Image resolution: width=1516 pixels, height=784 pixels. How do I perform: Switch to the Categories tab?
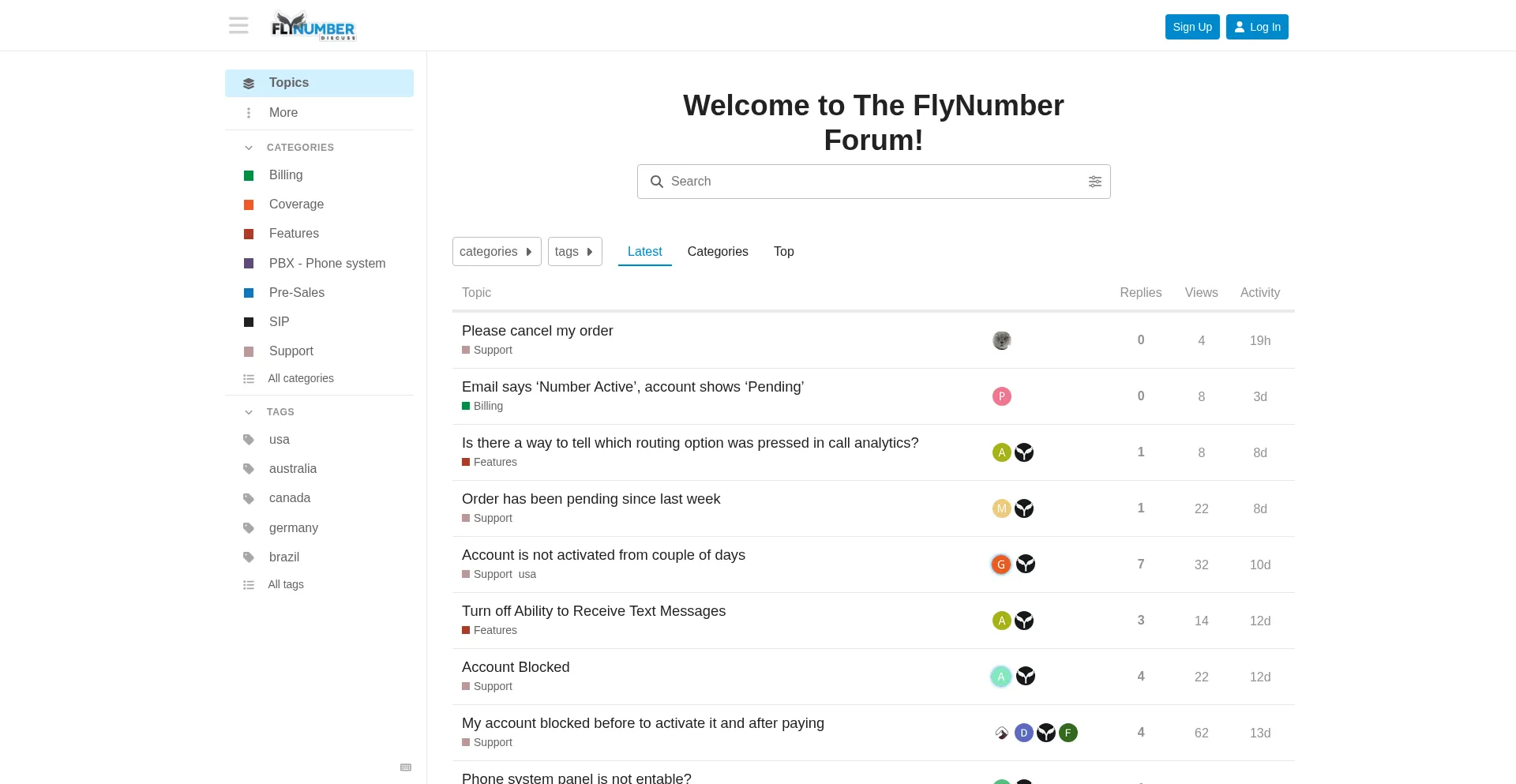pos(717,252)
